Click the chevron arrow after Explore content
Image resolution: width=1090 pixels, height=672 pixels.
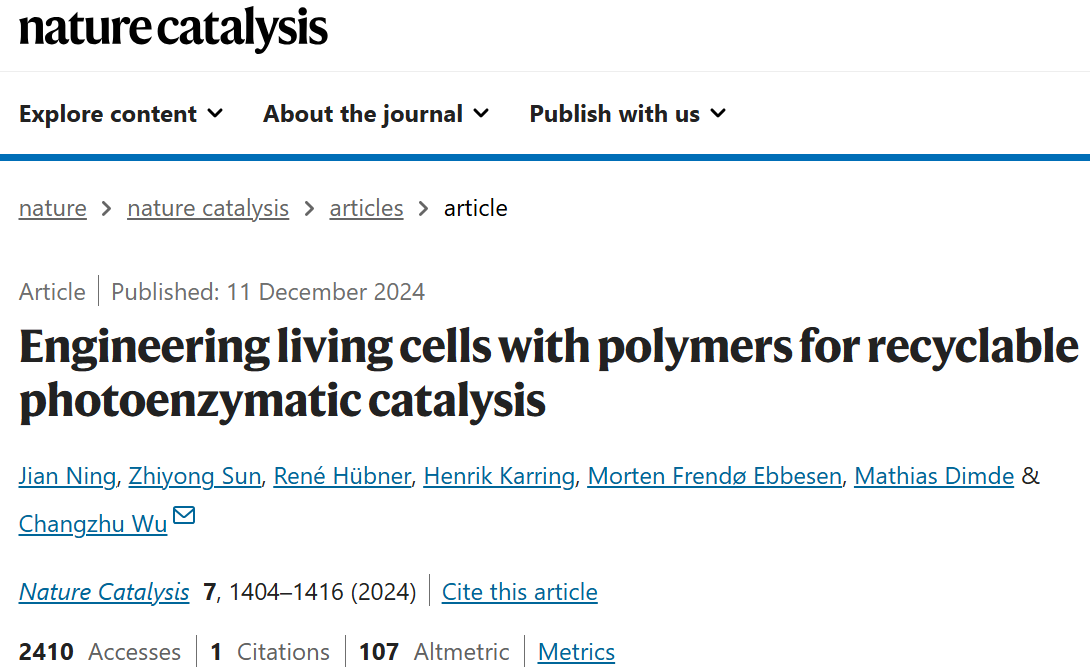coord(215,114)
